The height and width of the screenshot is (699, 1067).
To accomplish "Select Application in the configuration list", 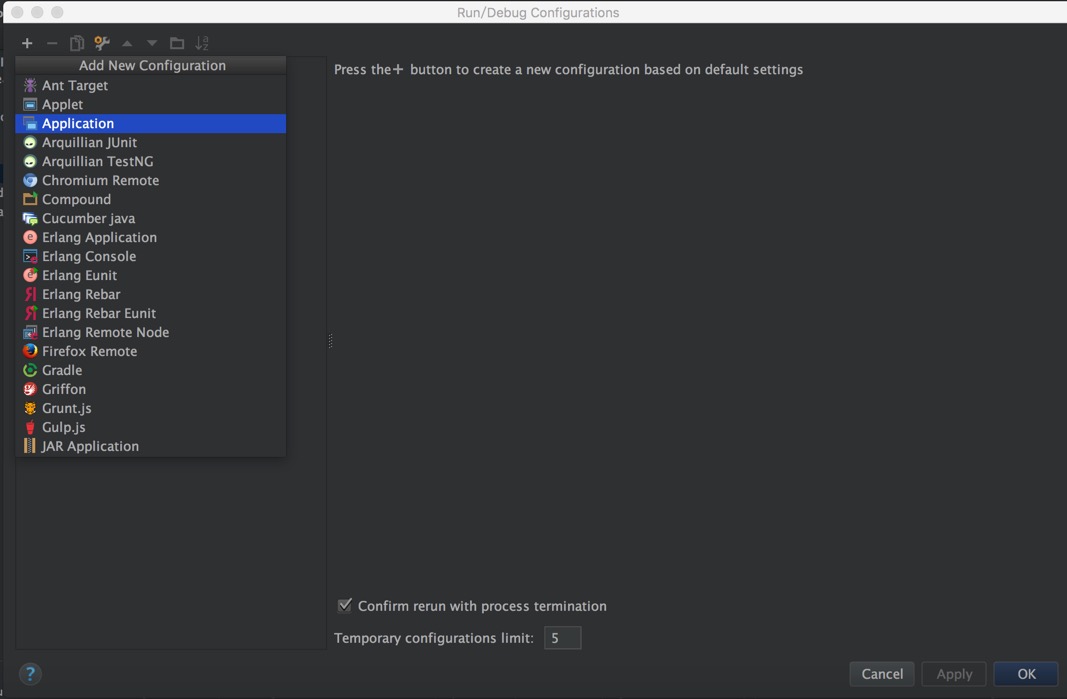I will 150,123.
